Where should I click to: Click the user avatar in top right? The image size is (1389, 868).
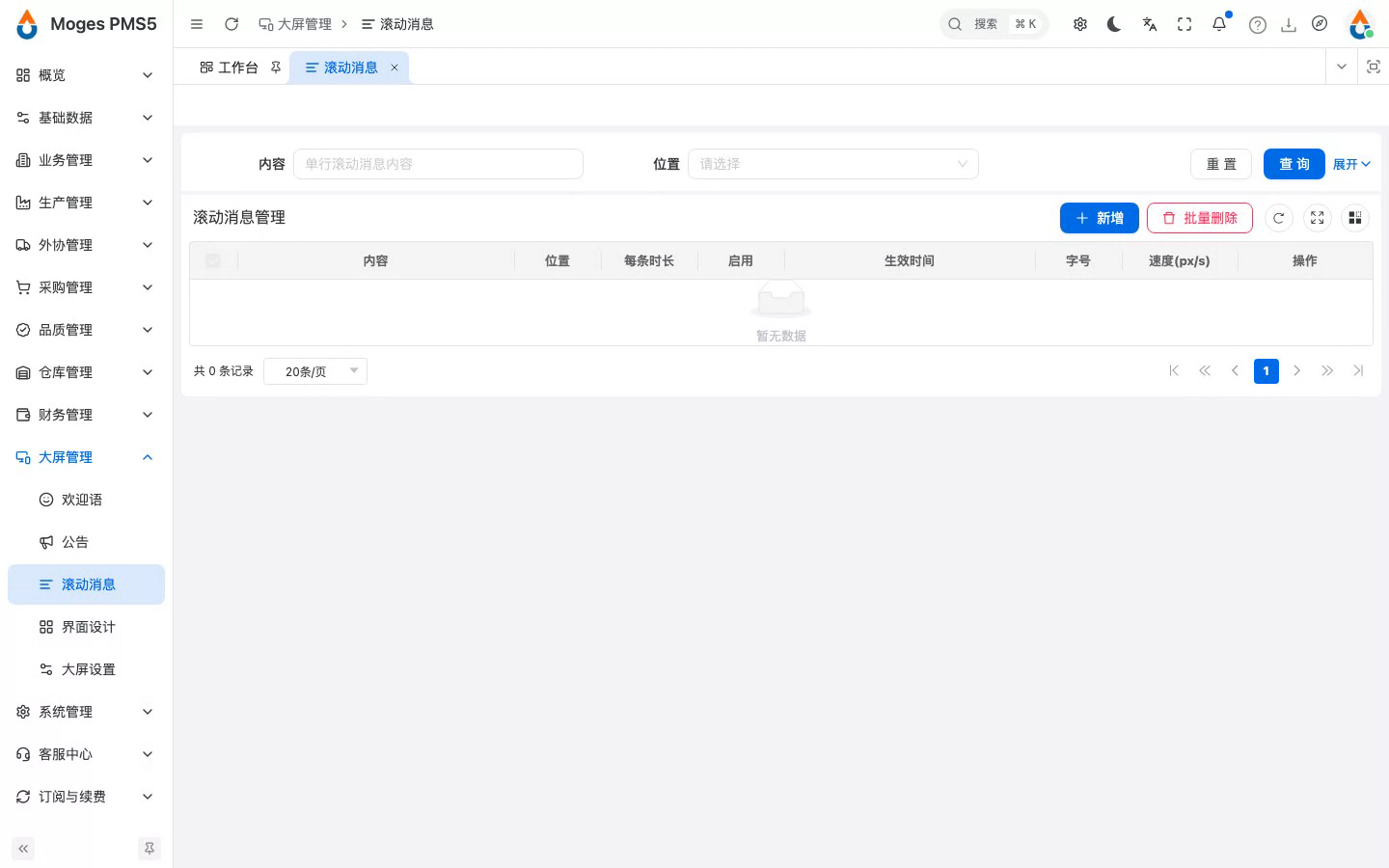1361,24
